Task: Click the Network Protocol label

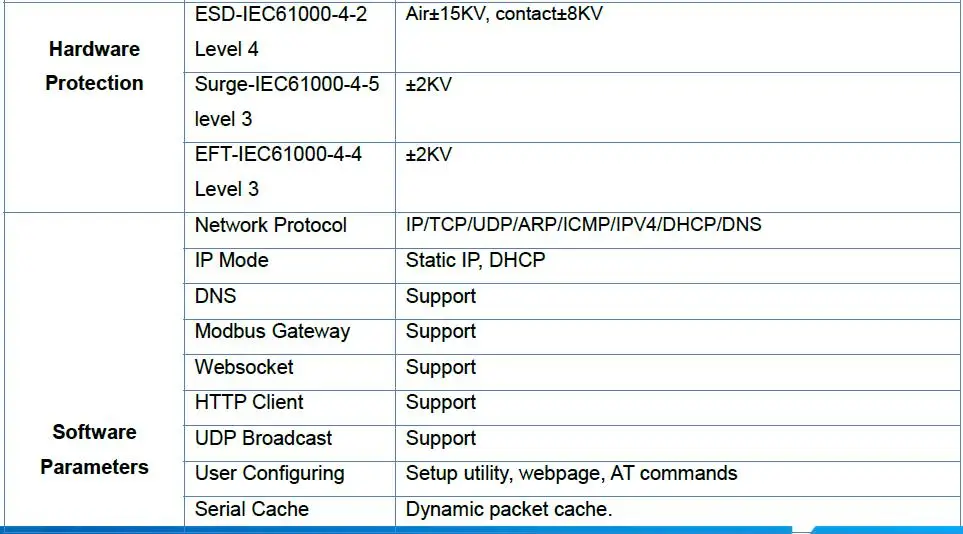Action: [x=271, y=226]
